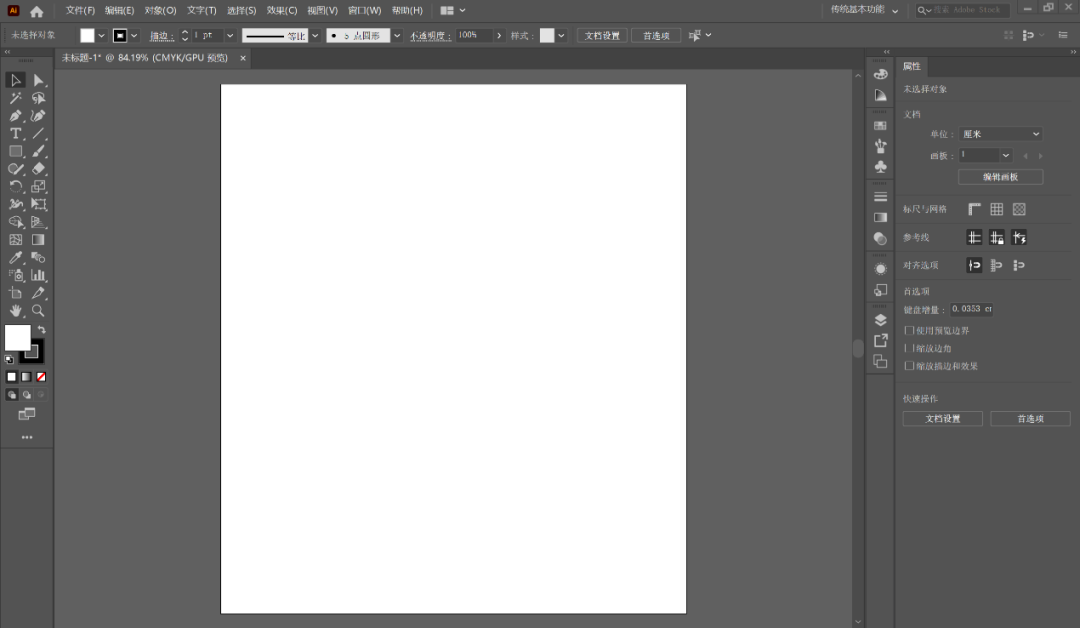The image size is (1080, 628).
Task: Toggle 缩放描边和效果 checkbox
Action: point(909,366)
